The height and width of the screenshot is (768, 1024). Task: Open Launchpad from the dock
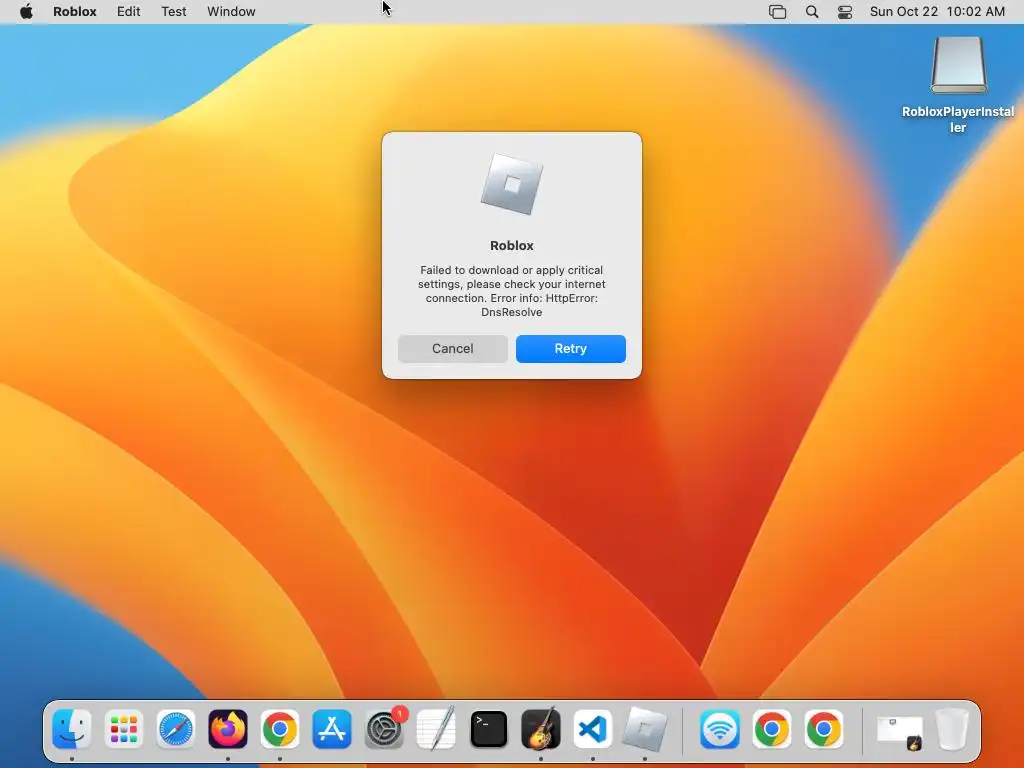pos(123,729)
